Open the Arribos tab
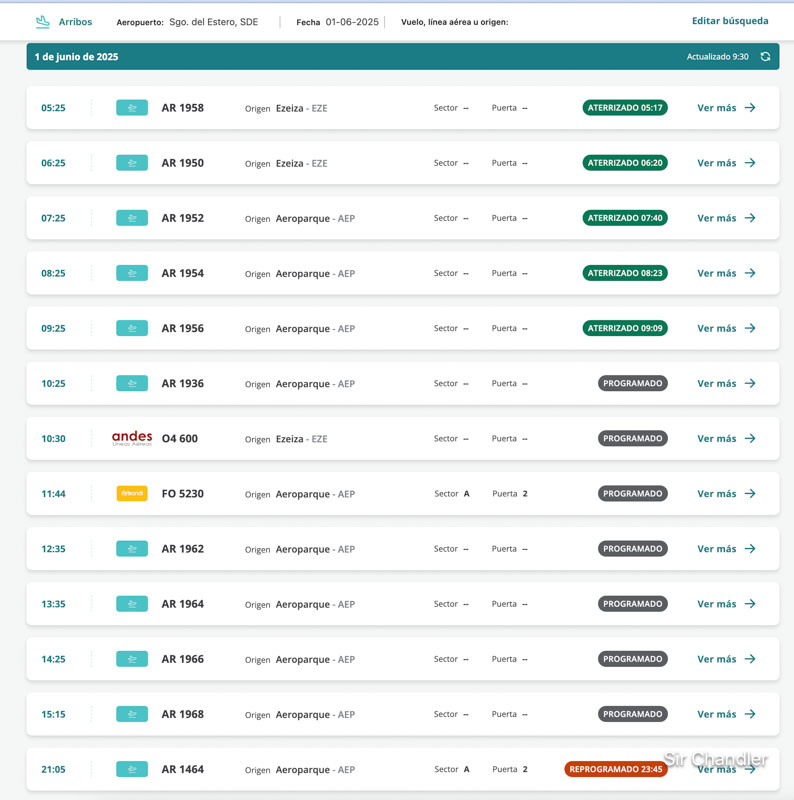Image resolution: width=794 pixels, height=800 pixels. pyautogui.click(x=75, y=22)
